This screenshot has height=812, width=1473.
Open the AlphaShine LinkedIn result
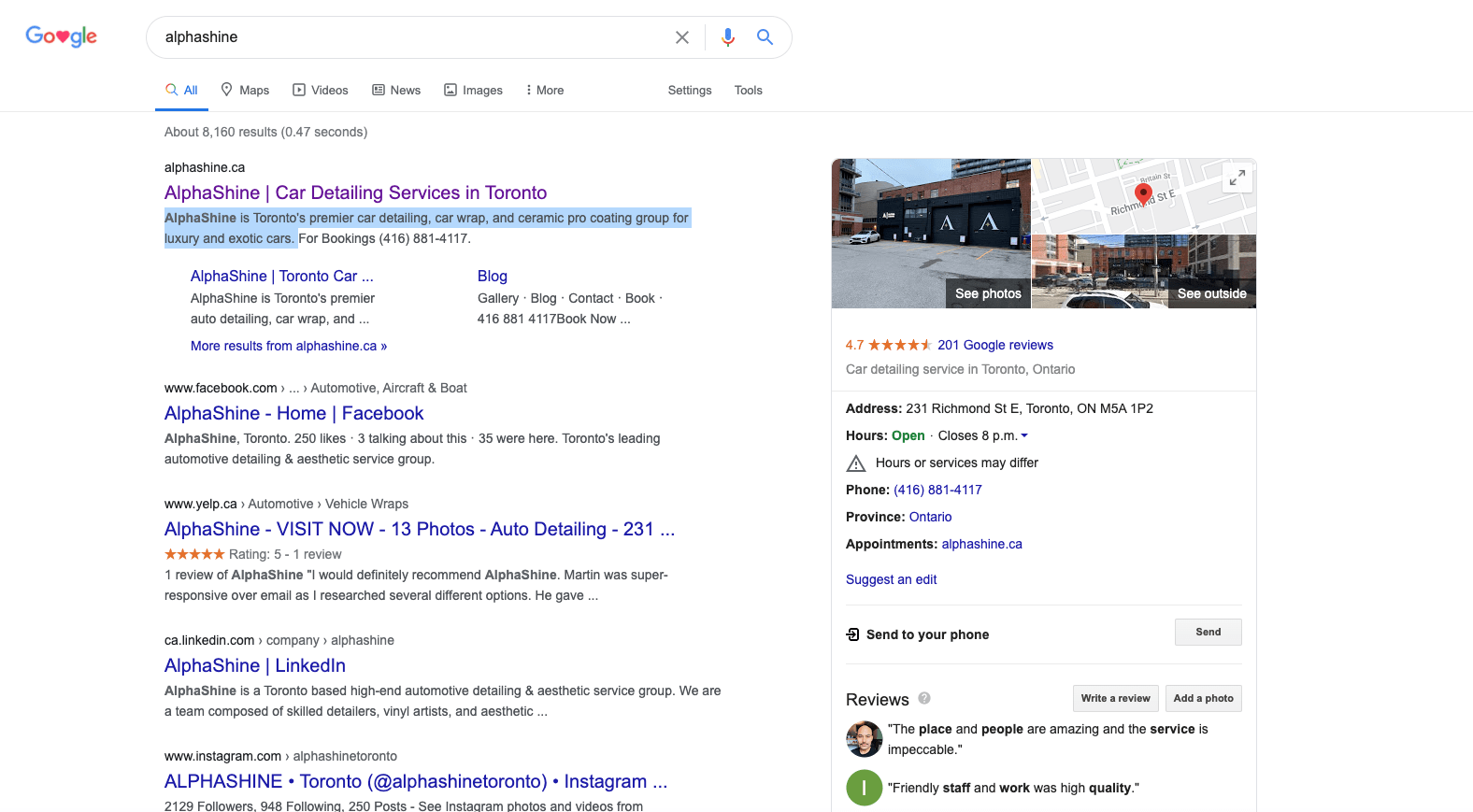coord(255,665)
